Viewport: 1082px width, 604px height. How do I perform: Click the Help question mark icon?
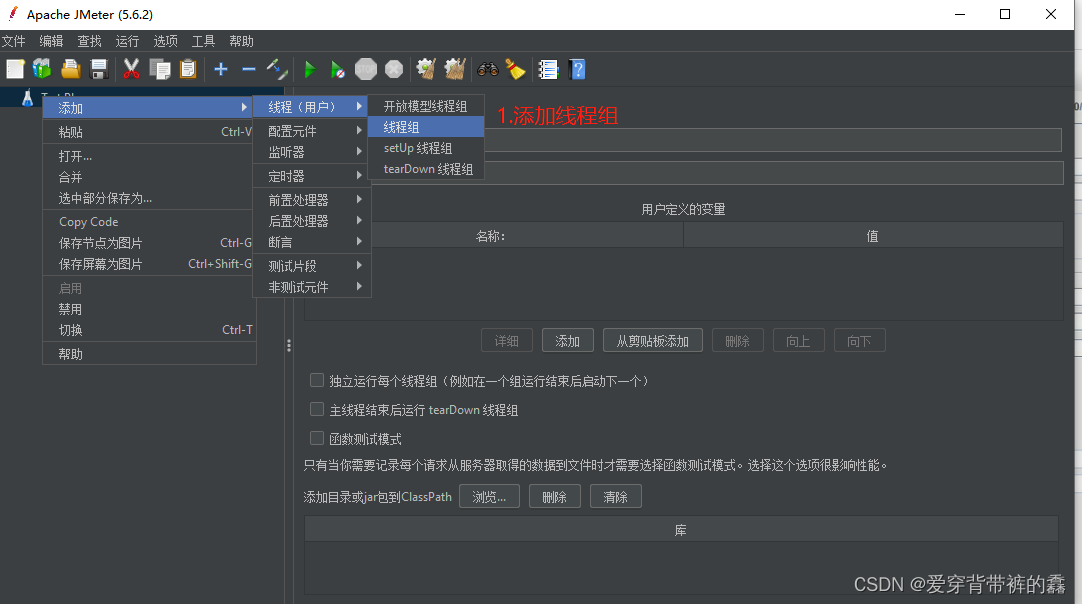tap(578, 69)
